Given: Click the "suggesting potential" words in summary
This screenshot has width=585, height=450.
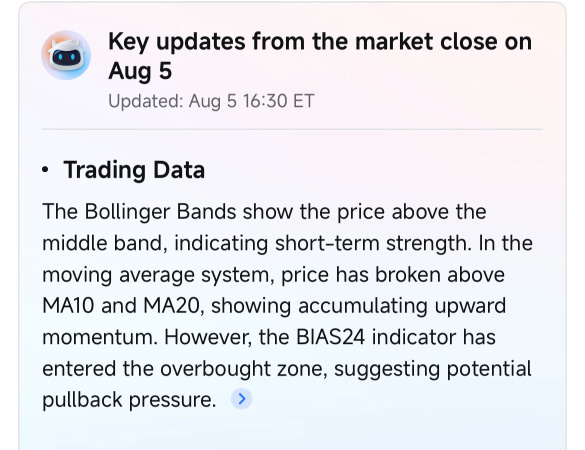Looking at the screenshot, I should click(x=433, y=369).
